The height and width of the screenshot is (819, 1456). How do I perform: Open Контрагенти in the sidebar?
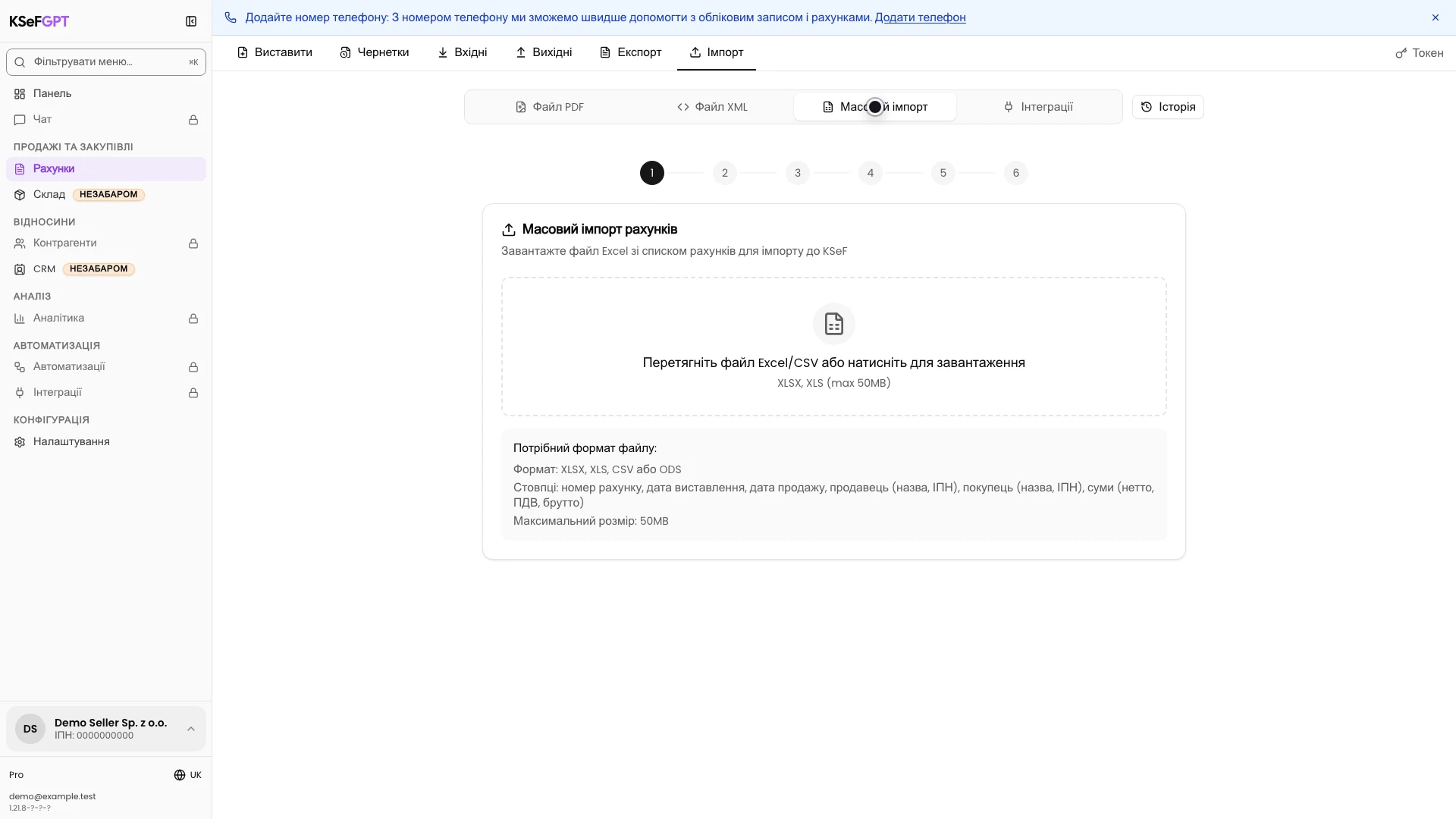pyautogui.click(x=106, y=243)
